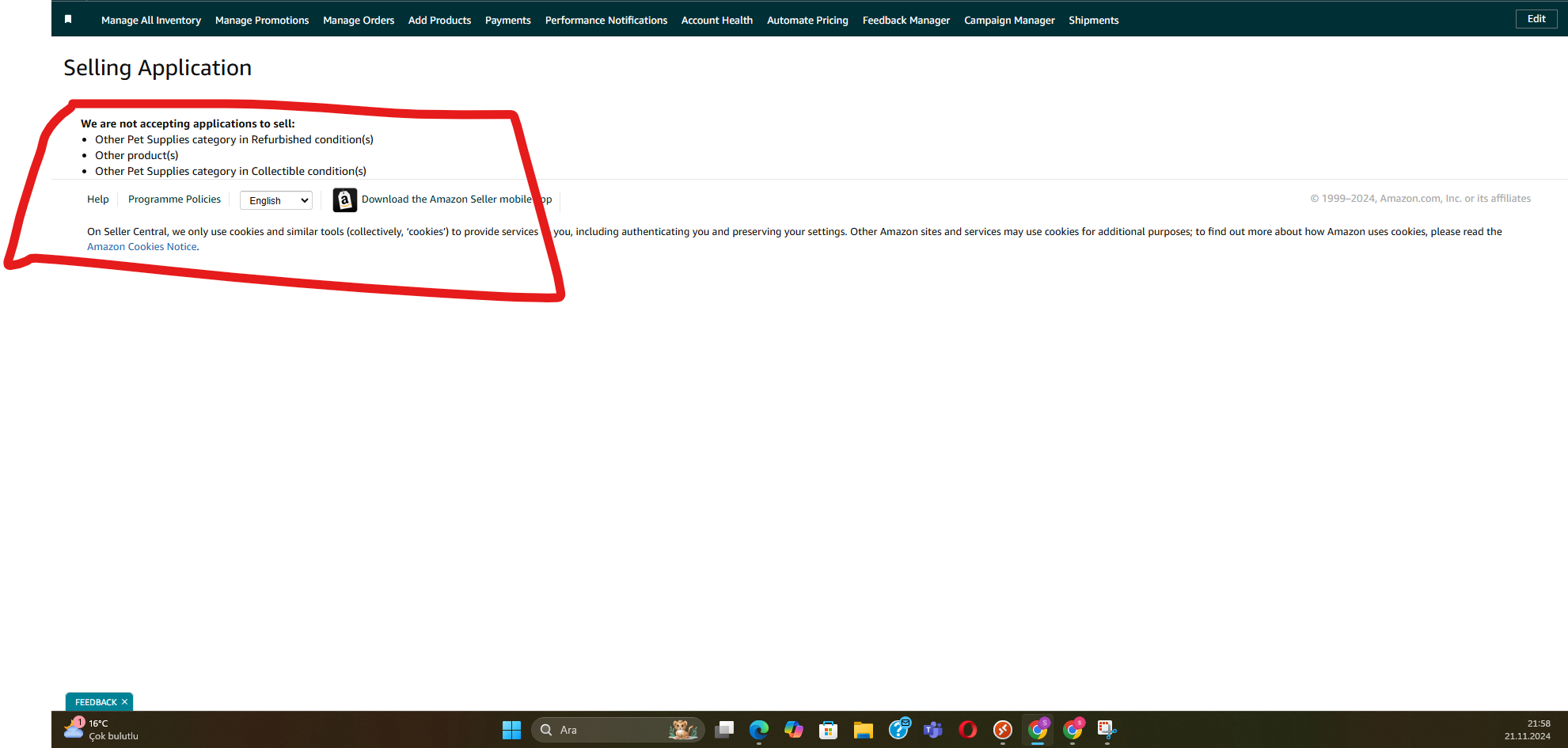Click the bookmark flag icon in the navigation bar
Screen dimensions: 1568x748
click(68, 19)
